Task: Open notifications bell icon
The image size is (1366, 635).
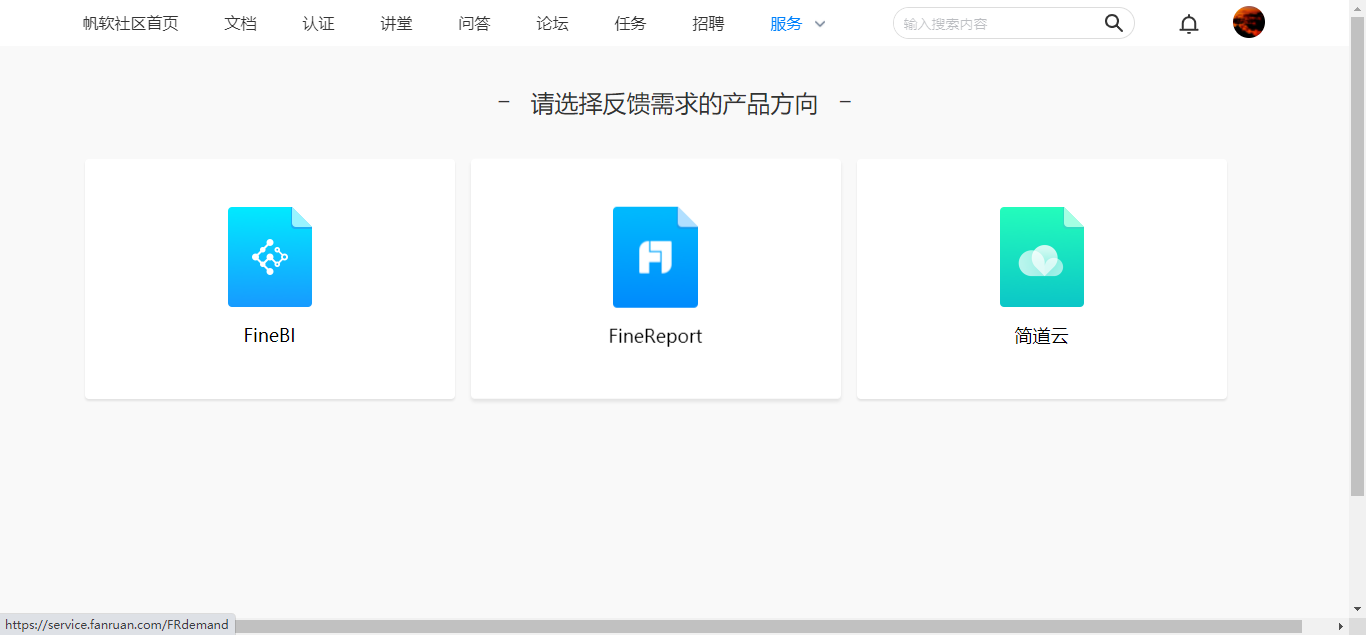Action: point(1189,24)
